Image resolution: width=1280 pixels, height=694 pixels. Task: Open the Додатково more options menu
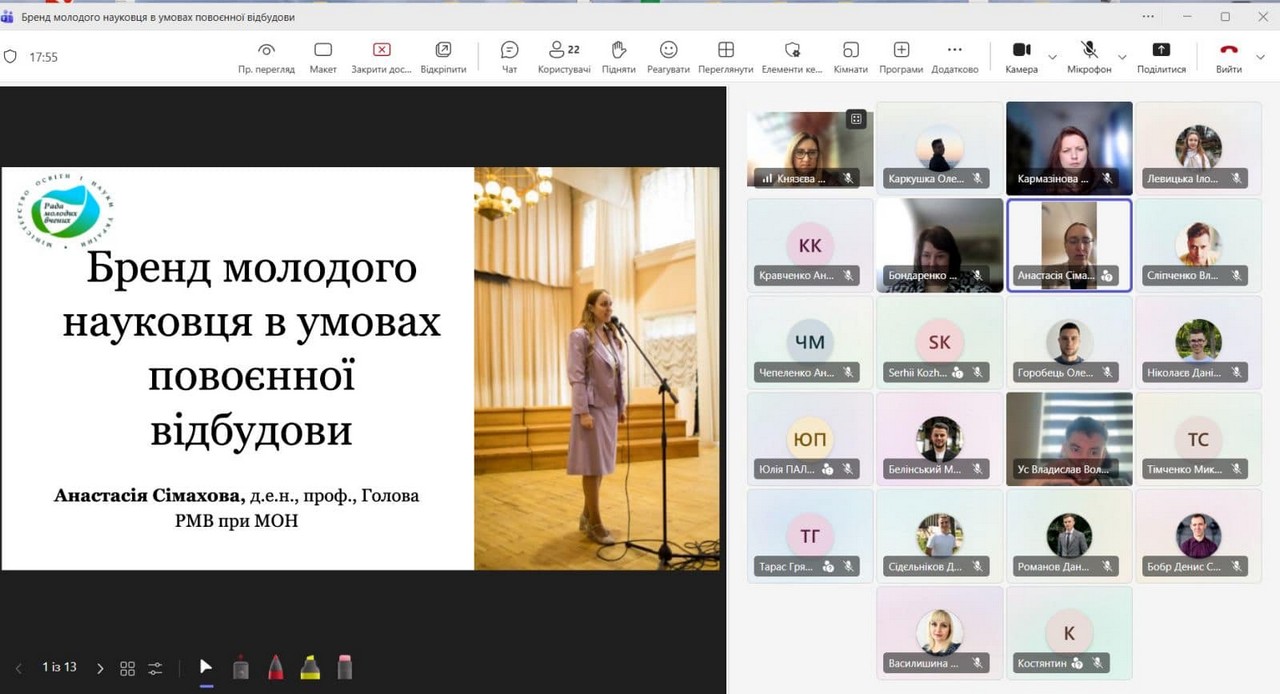[954, 56]
